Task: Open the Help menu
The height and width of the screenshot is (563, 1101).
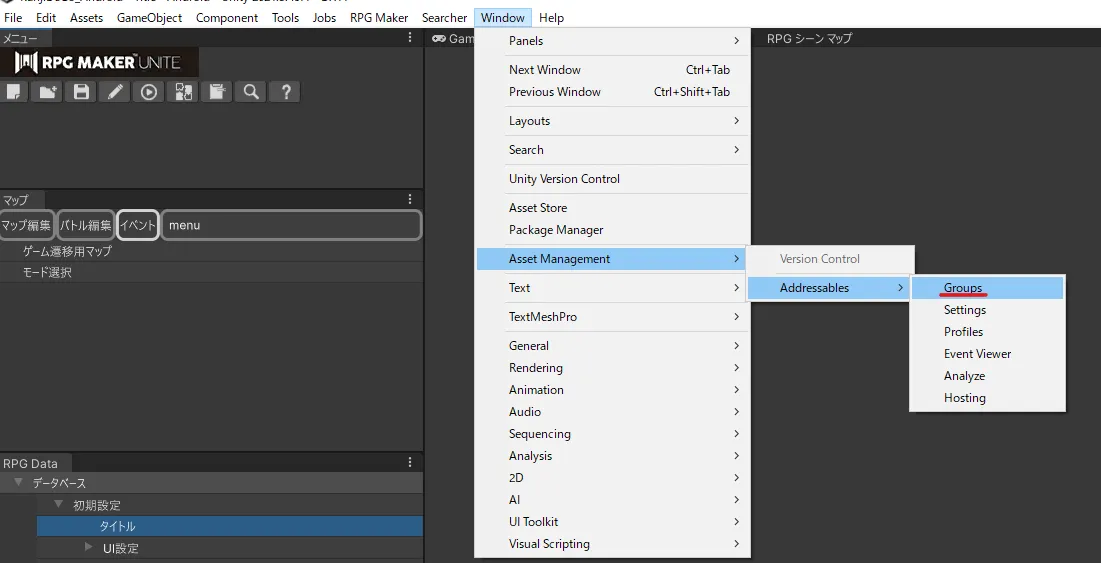Action: [x=551, y=18]
